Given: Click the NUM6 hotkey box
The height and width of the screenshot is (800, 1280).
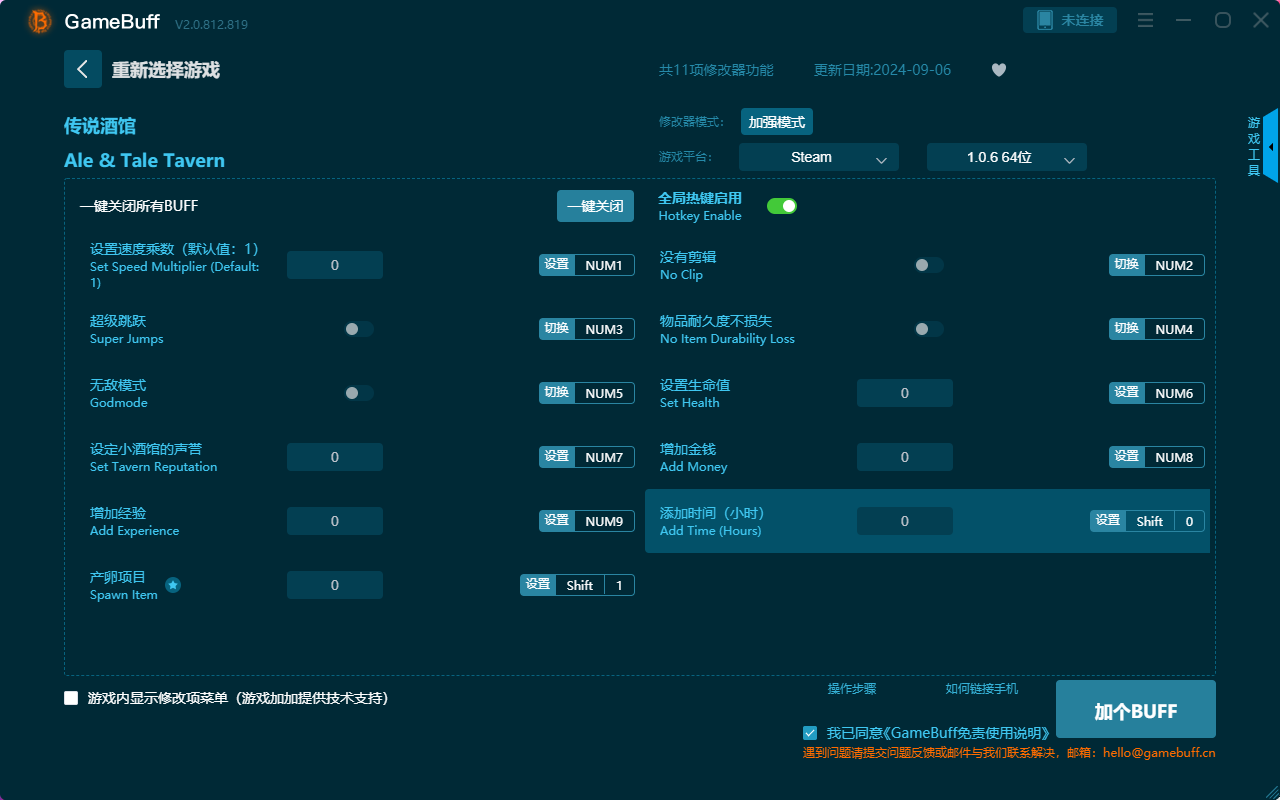Looking at the screenshot, I should coord(1174,393).
